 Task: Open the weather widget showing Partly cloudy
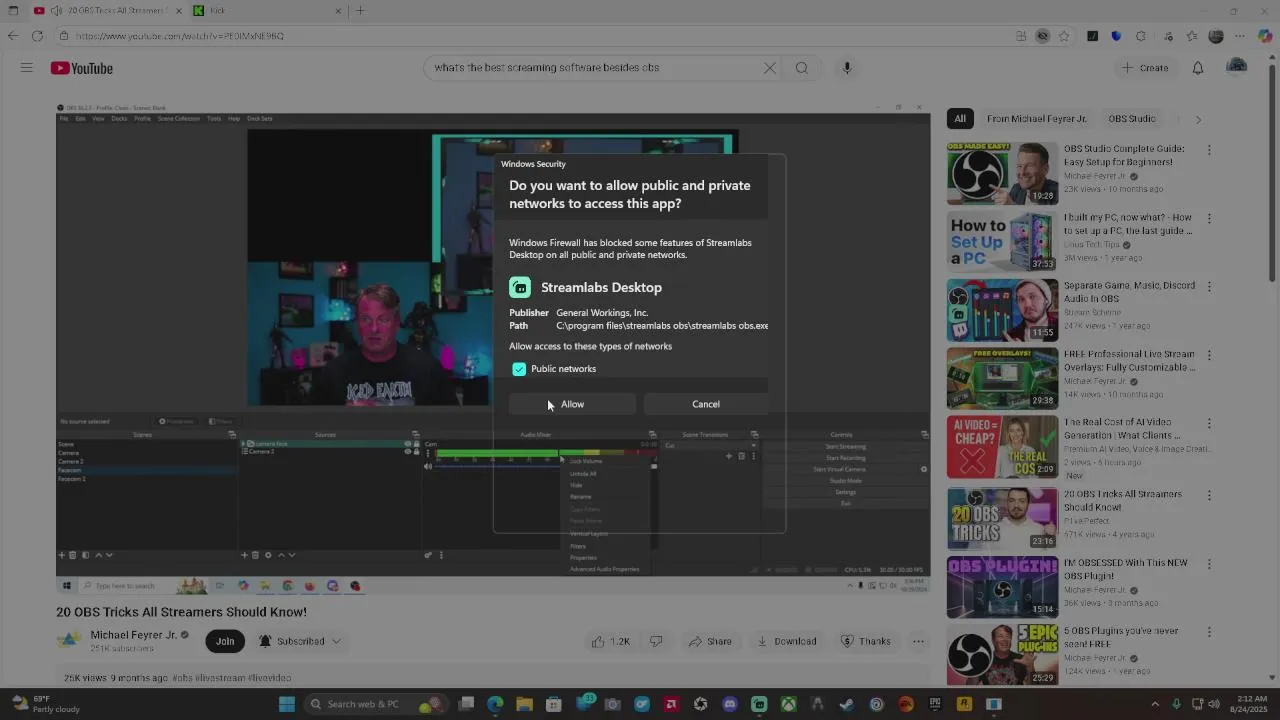45,704
